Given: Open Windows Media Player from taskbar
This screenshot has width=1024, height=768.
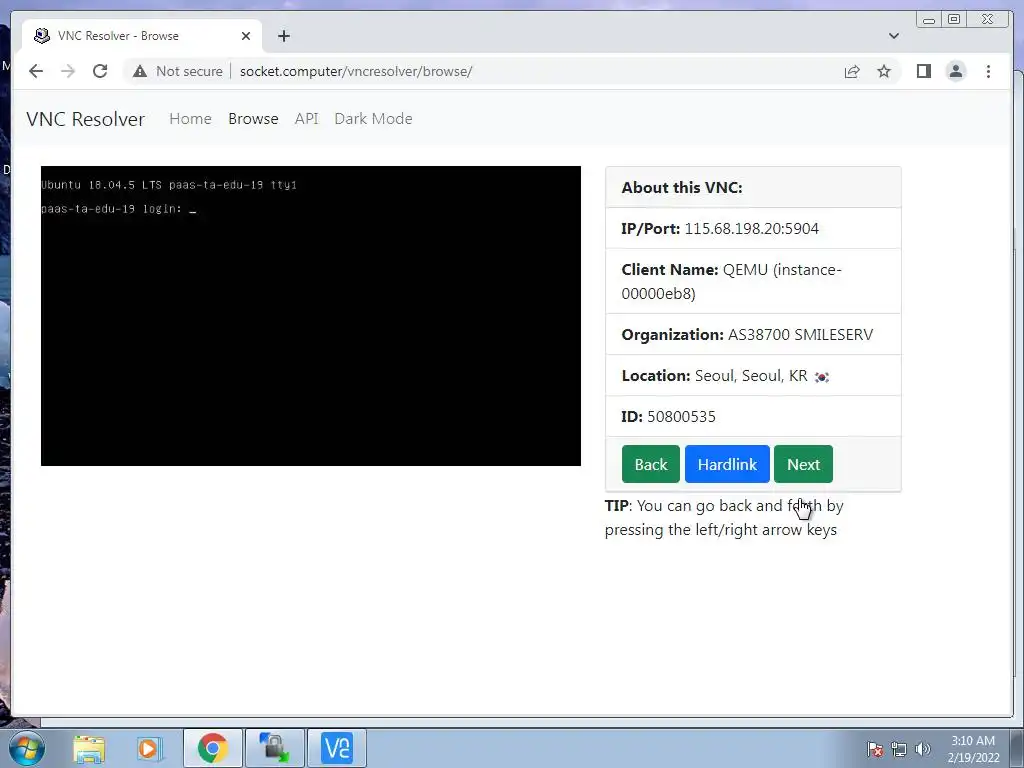Looking at the screenshot, I should click(149, 748).
